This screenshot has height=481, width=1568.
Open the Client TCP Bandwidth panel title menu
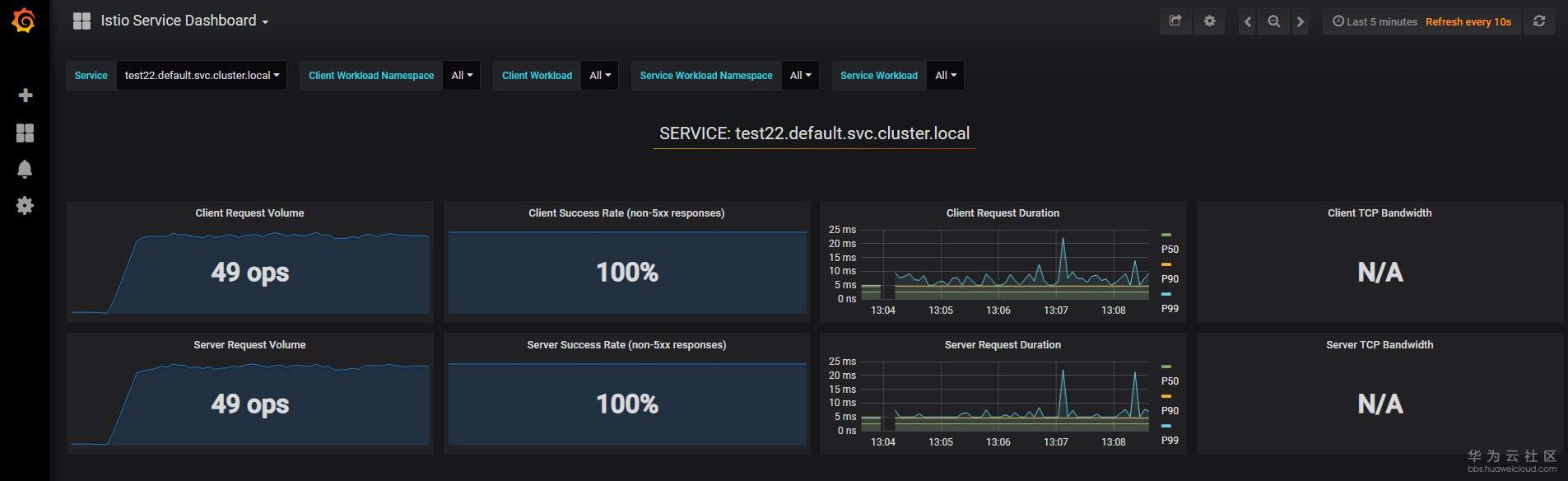pyautogui.click(x=1380, y=212)
